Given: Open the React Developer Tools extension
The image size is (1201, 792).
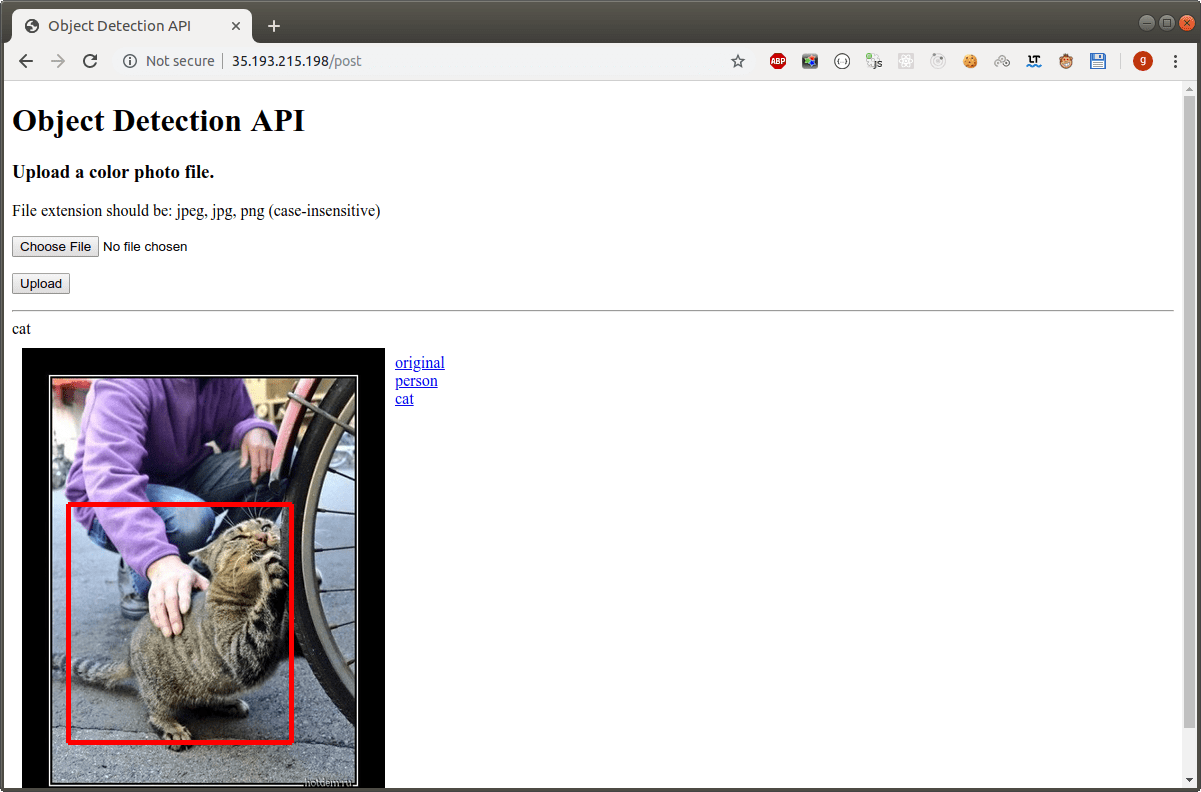Looking at the screenshot, I should (906, 61).
